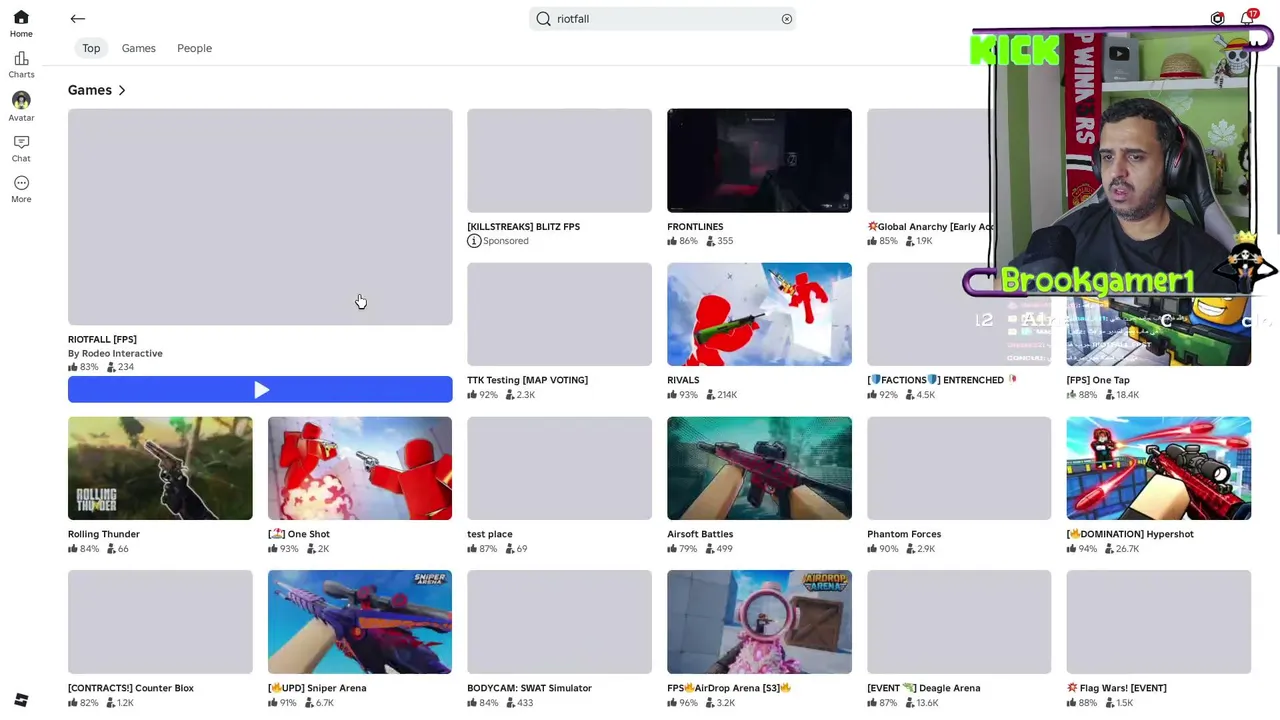Open the Airsoft Battles thumbnail
The width and height of the screenshot is (1280, 720).
point(759,468)
